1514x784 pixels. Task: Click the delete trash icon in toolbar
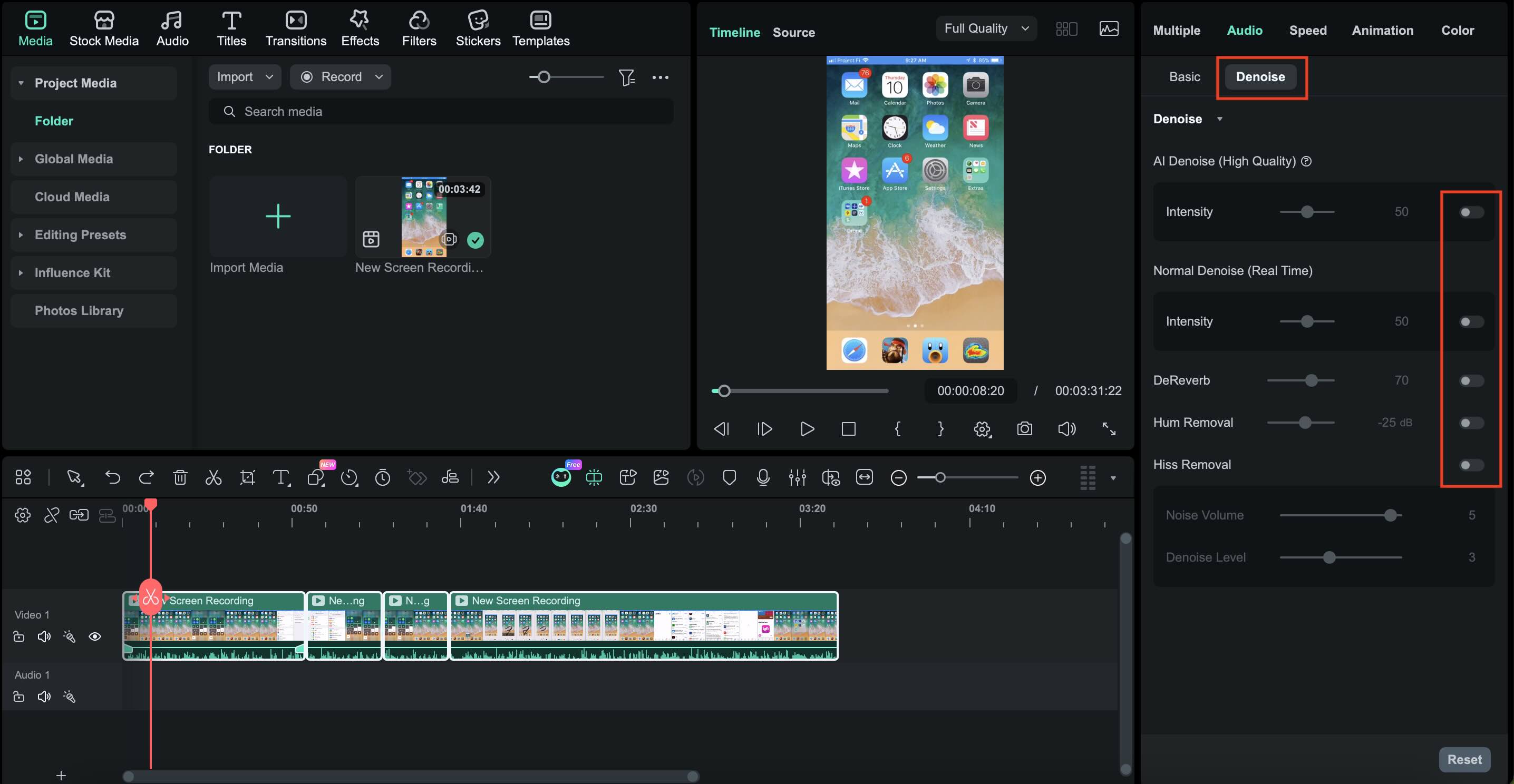coord(180,477)
